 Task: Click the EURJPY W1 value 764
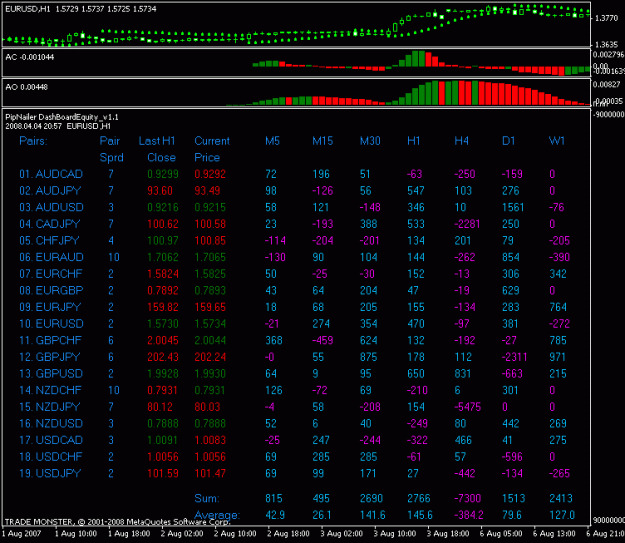click(558, 307)
